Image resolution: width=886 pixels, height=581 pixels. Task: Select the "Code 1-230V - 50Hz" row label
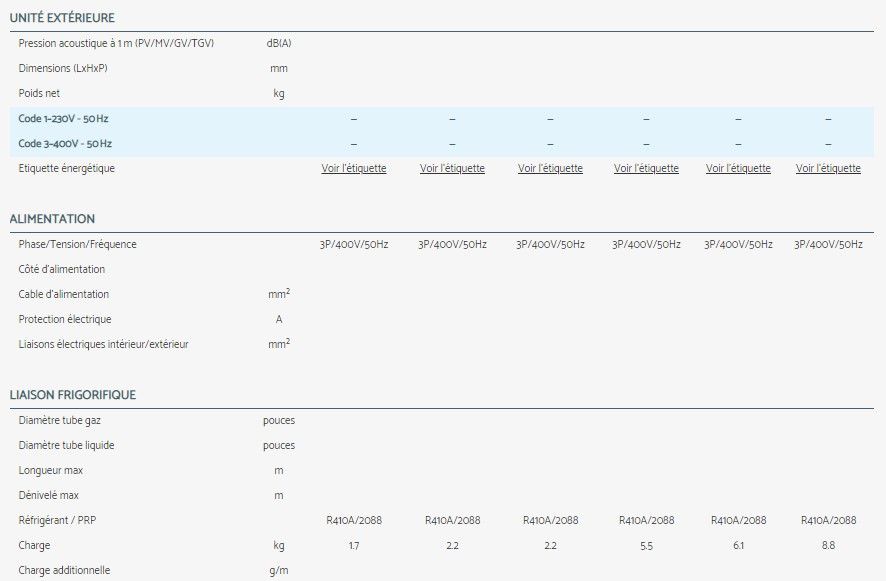pyautogui.click(x=65, y=119)
